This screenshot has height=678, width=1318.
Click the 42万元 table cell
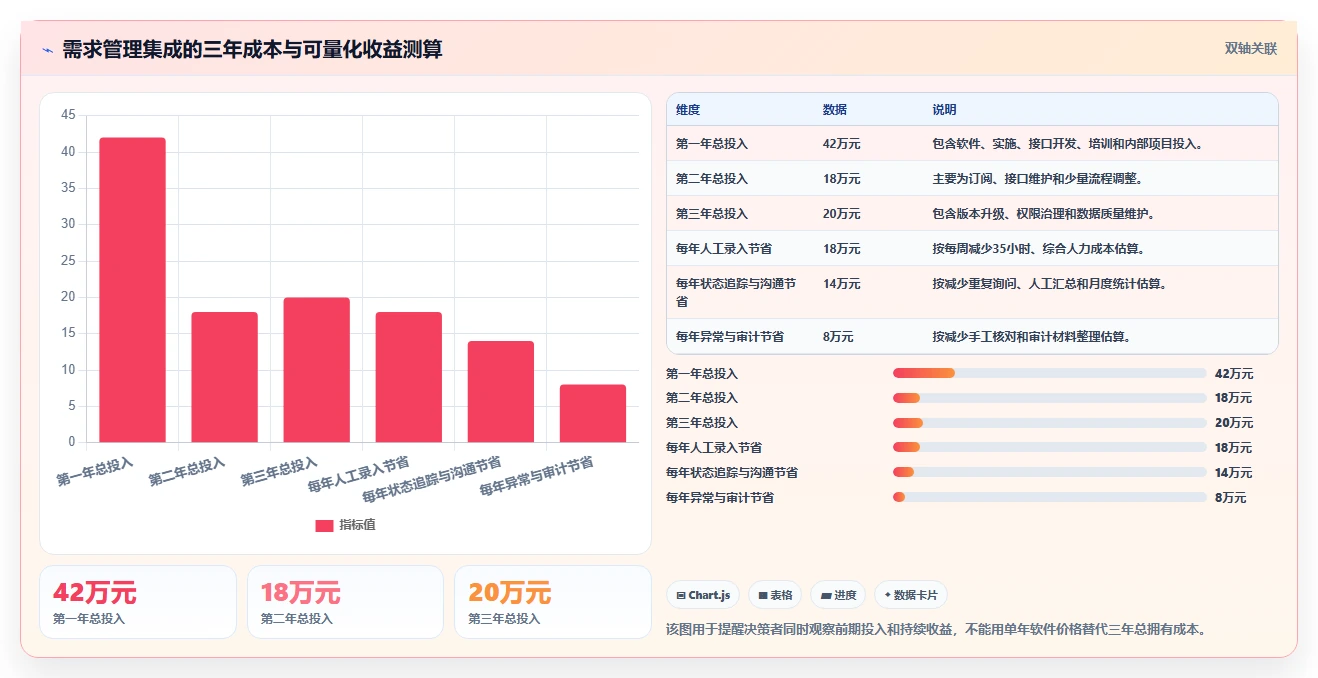tap(841, 144)
